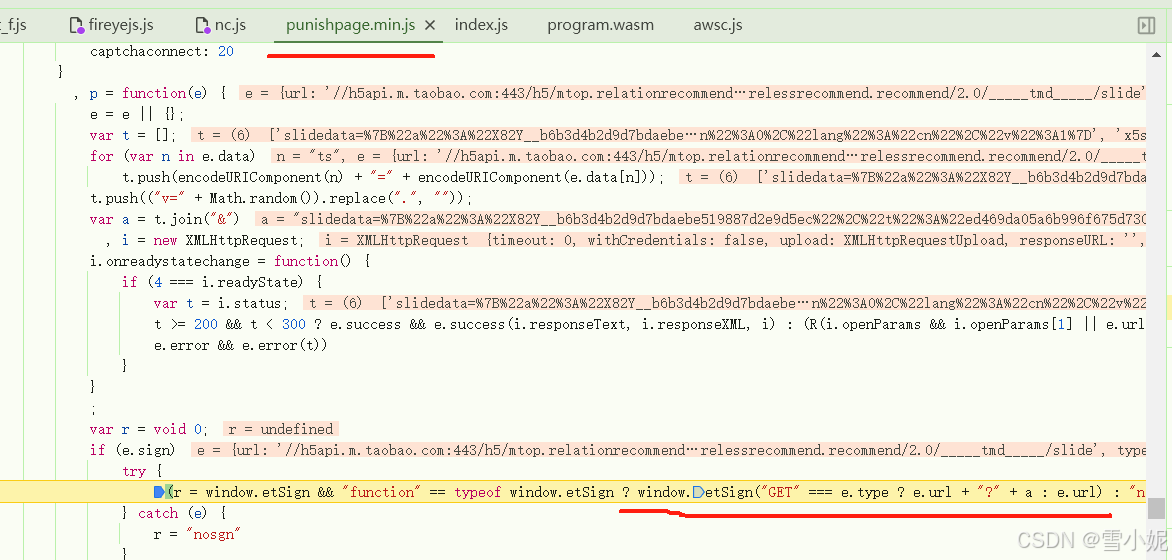Toggle the debugger sidebar panel icon
Viewport: 1172px width, 560px height.
coord(1146,25)
